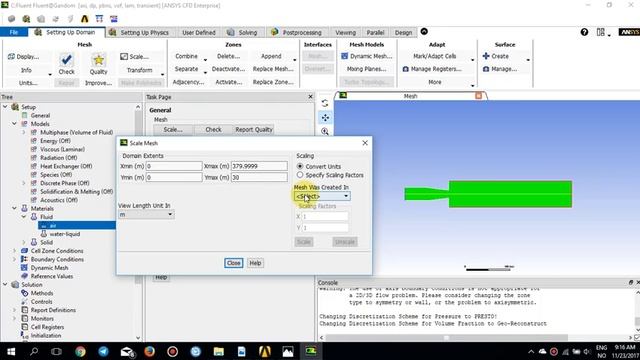Open View Length Unit In dropdown

point(146,214)
